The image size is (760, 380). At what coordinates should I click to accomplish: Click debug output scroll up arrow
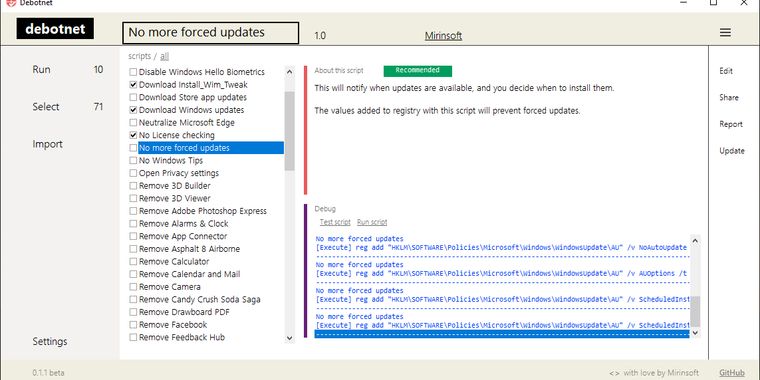coord(695,240)
